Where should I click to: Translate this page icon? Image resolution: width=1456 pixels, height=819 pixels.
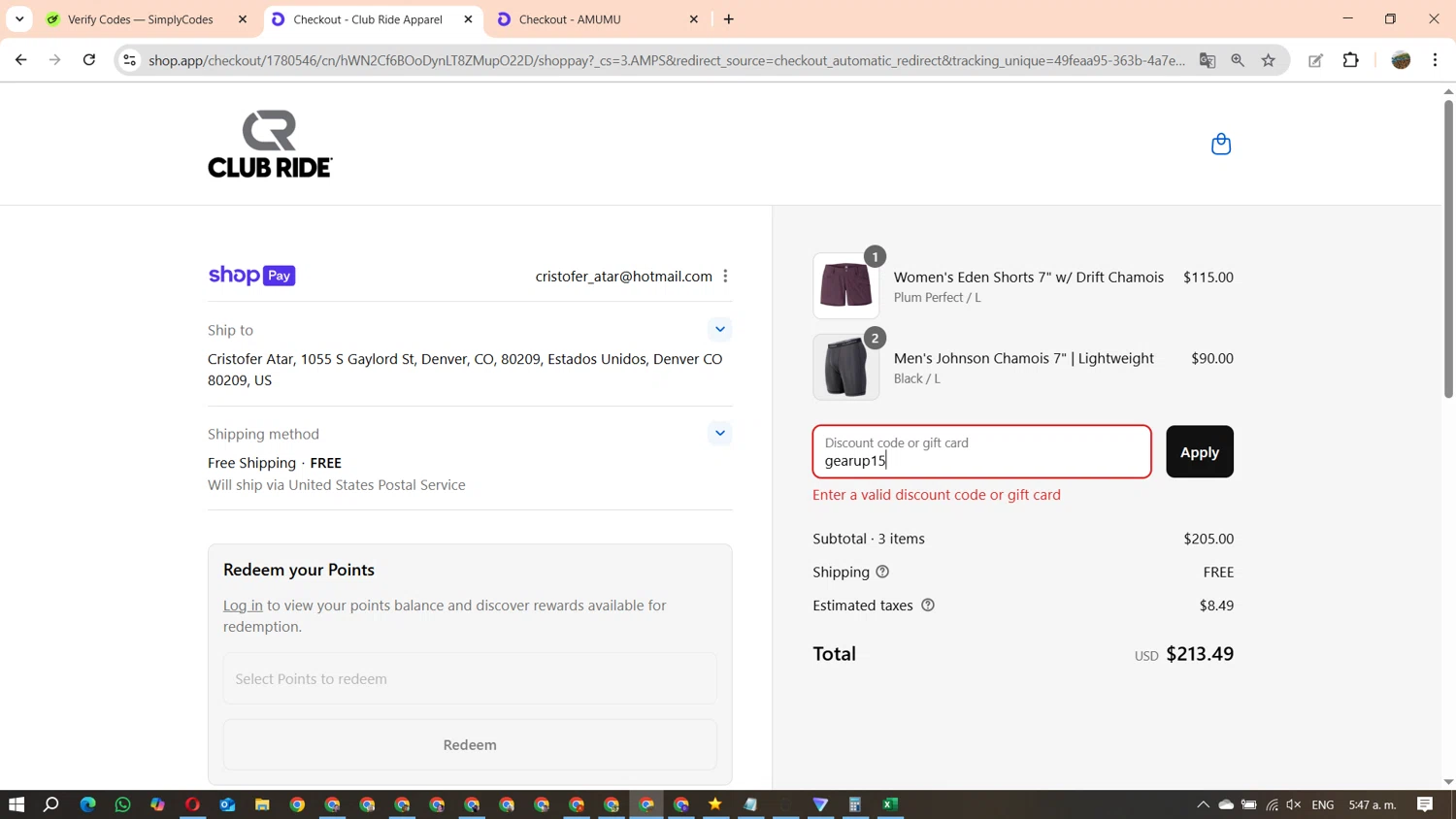click(x=1208, y=60)
